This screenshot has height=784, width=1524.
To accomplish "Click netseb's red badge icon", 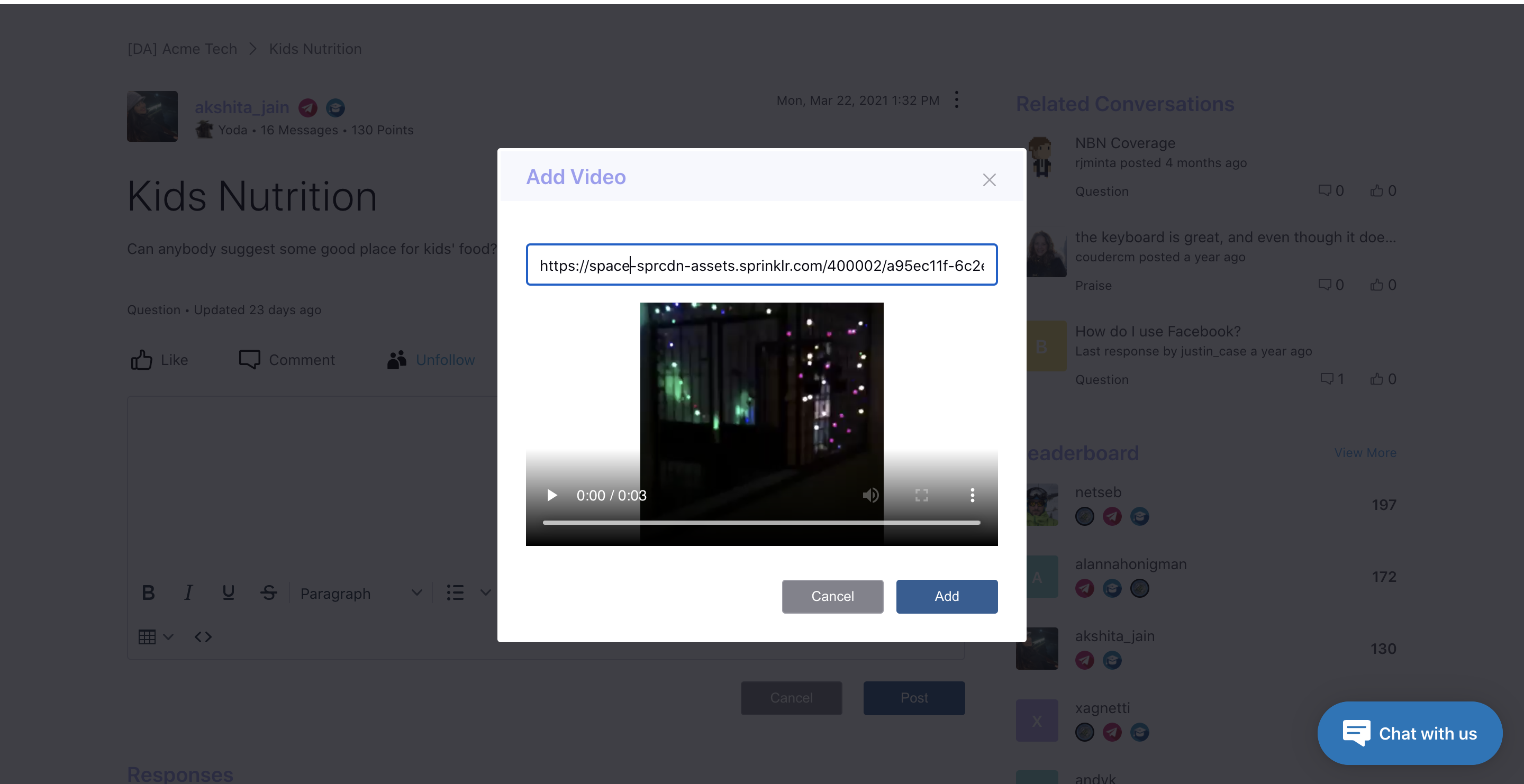I will tap(1112, 516).
